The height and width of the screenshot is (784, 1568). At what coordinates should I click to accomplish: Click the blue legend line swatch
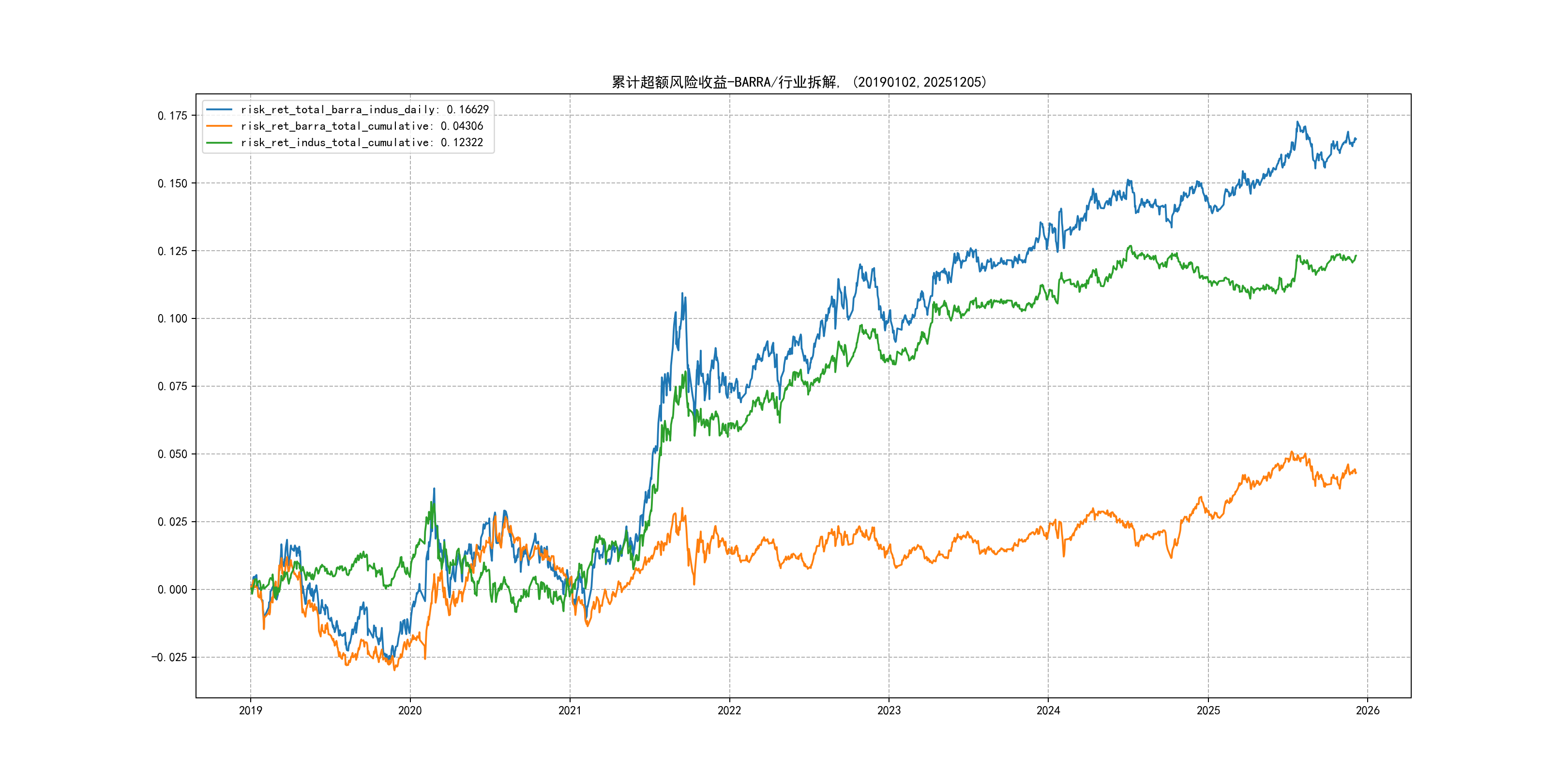(219, 109)
